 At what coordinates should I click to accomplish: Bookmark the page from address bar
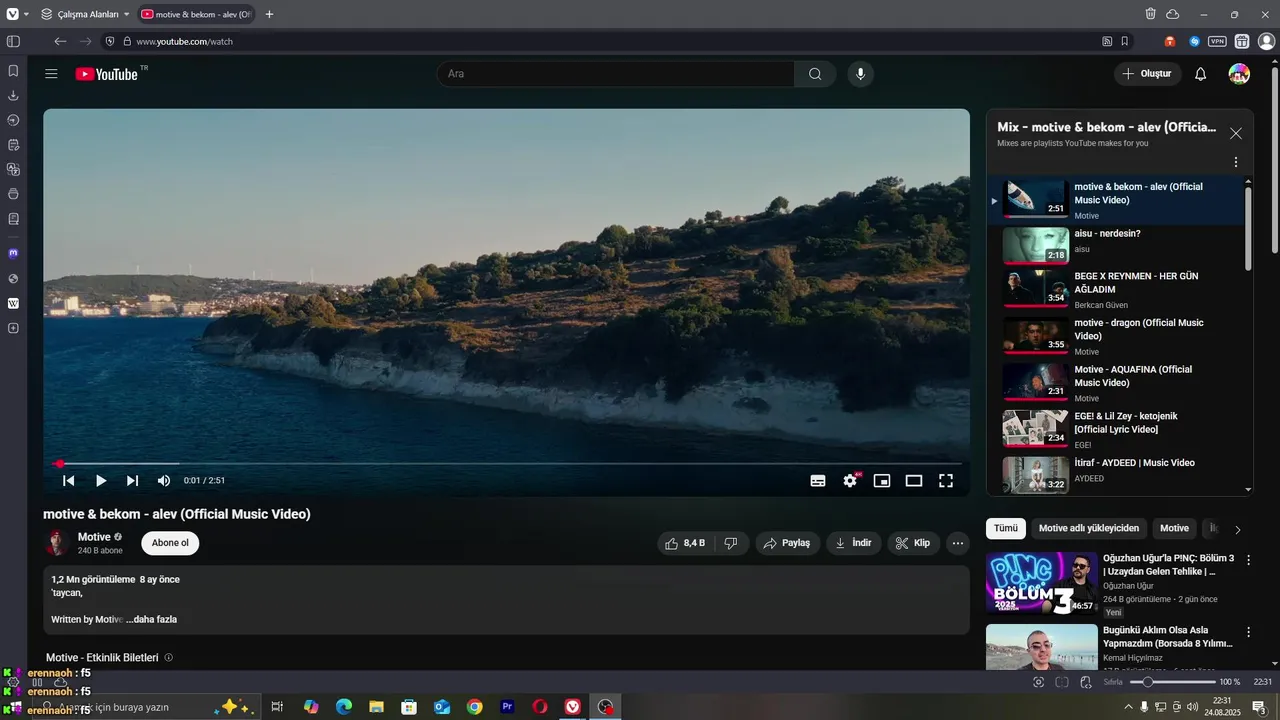coord(1125,41)
